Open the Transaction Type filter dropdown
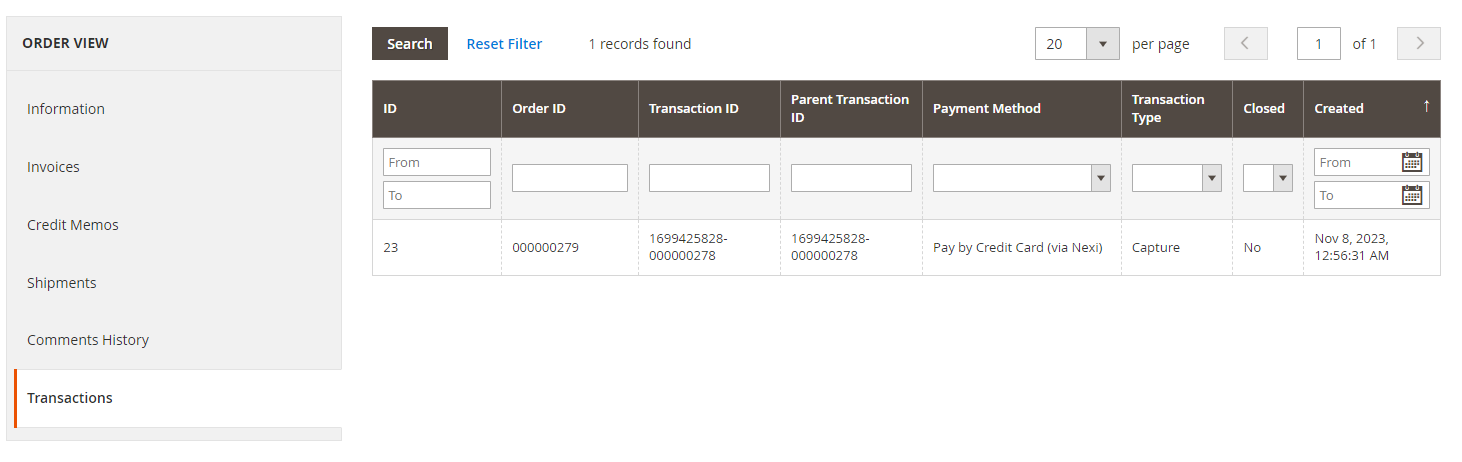This screenshot has width=1462, height=462. click(1212, 178)
